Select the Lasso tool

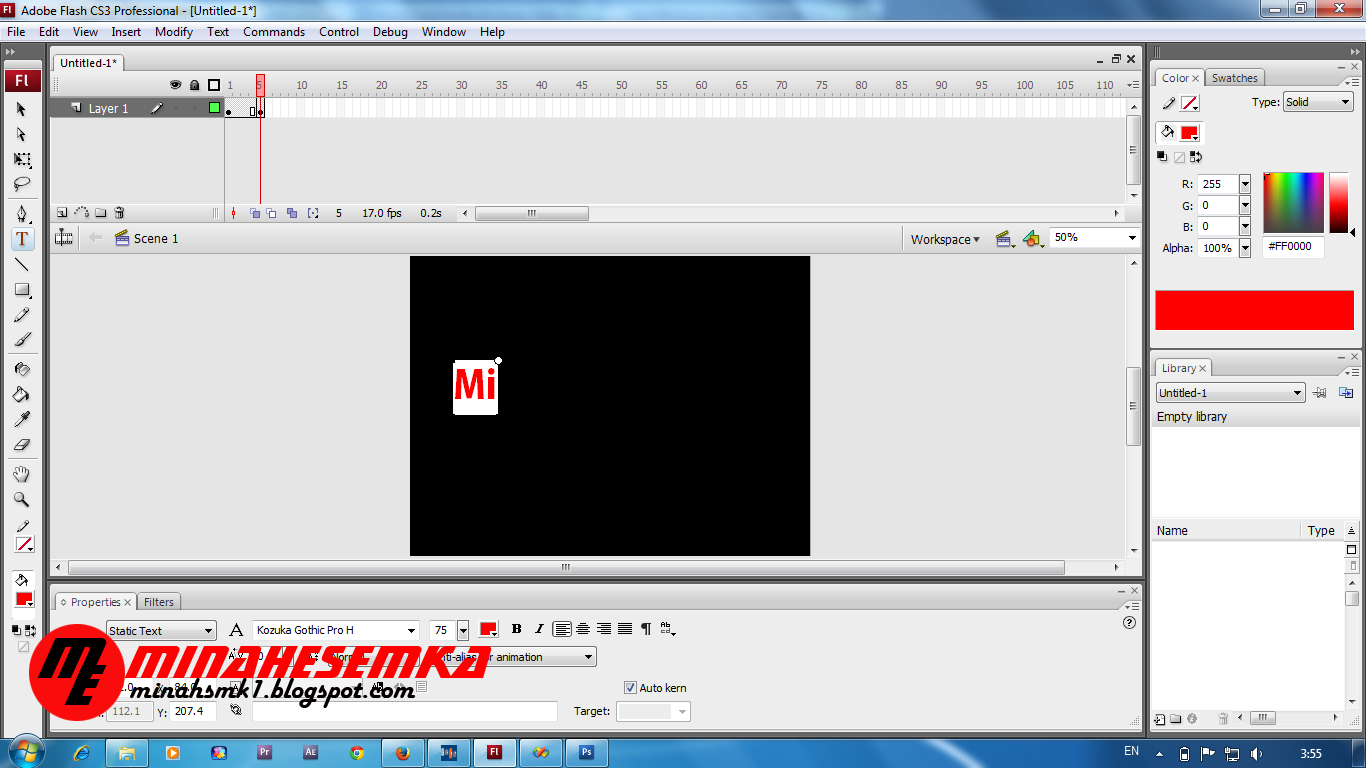click(x=22, y=183)
